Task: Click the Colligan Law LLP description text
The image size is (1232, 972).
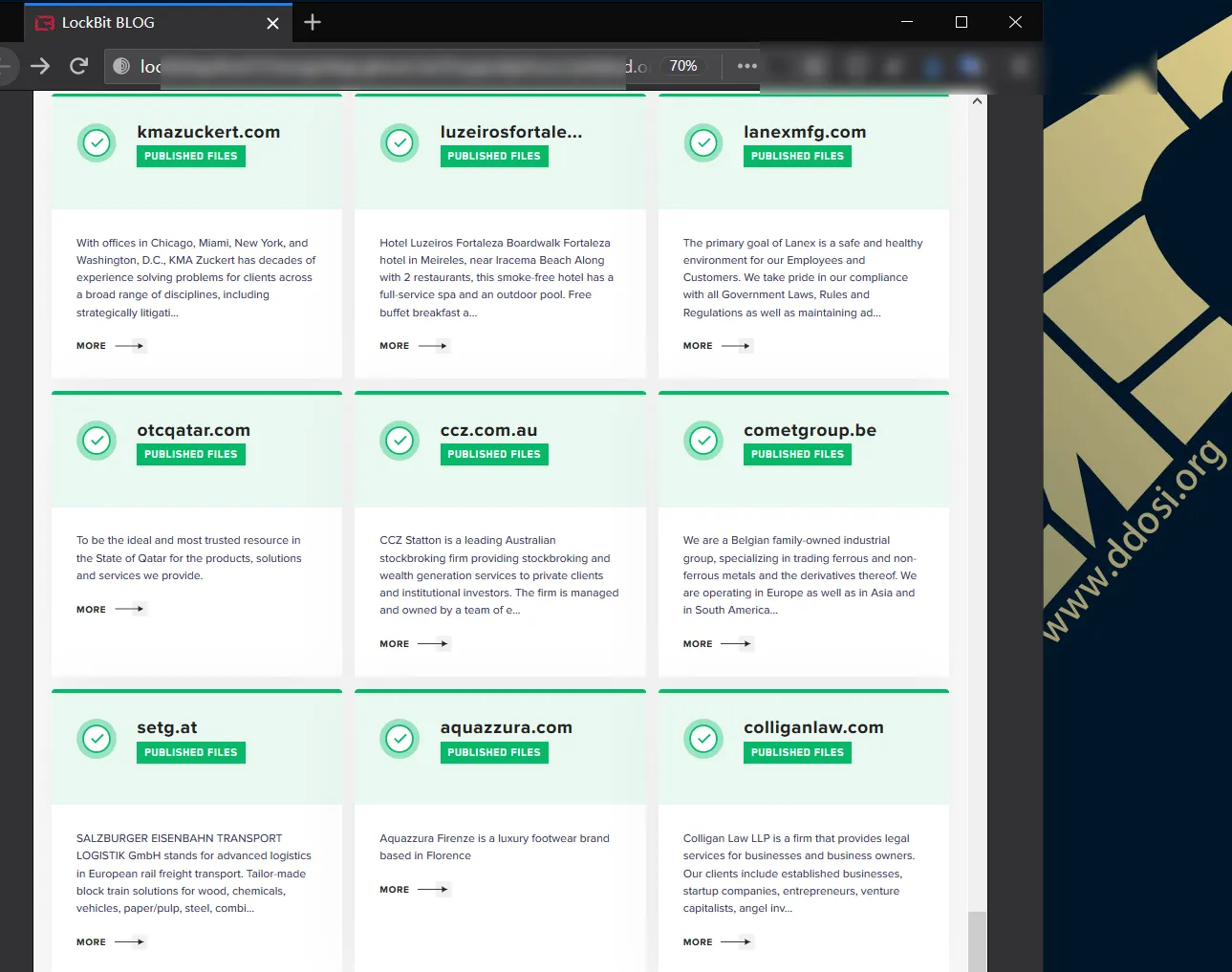Action: point(799,874)
